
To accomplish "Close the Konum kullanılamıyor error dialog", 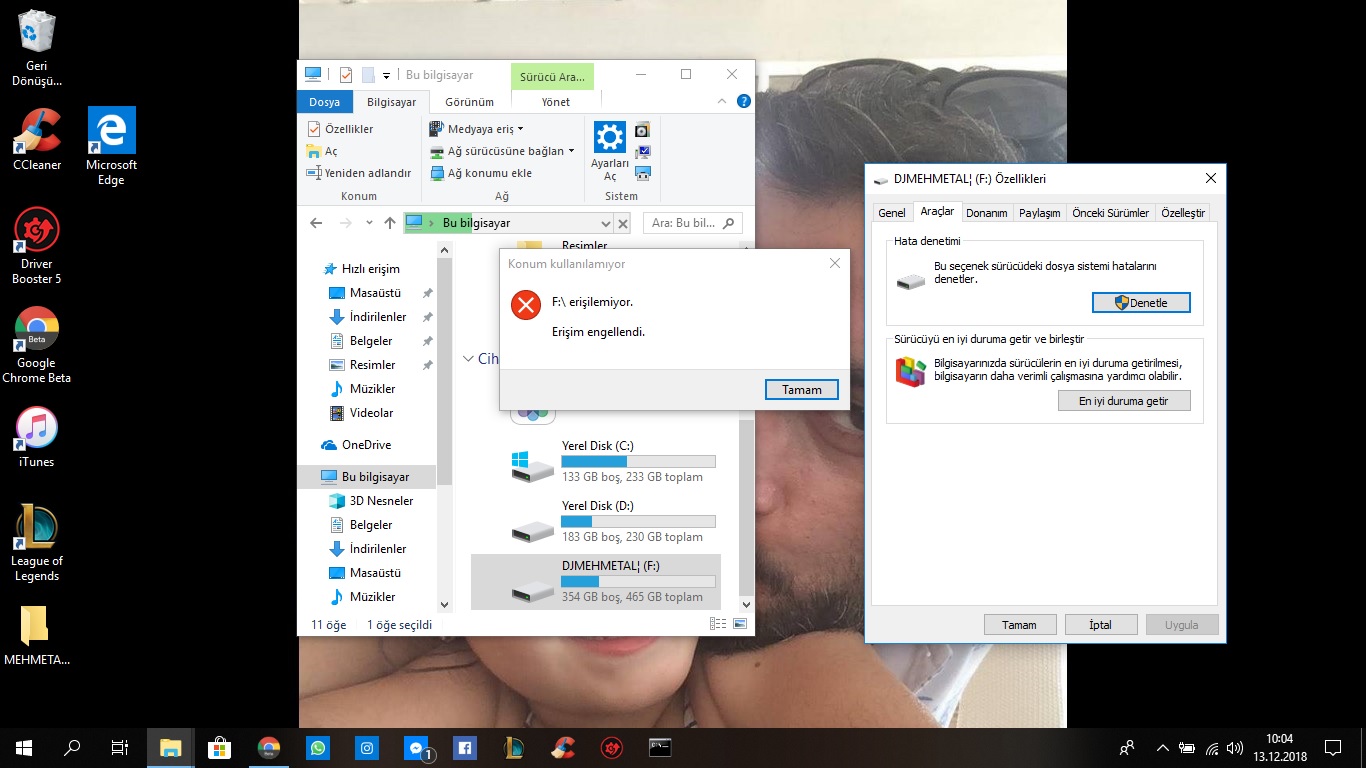I will 835,264.
